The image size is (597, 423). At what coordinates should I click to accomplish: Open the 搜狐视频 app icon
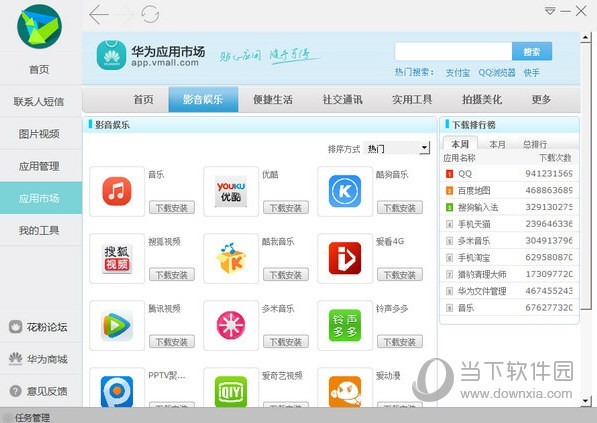(x=117, y=258)
